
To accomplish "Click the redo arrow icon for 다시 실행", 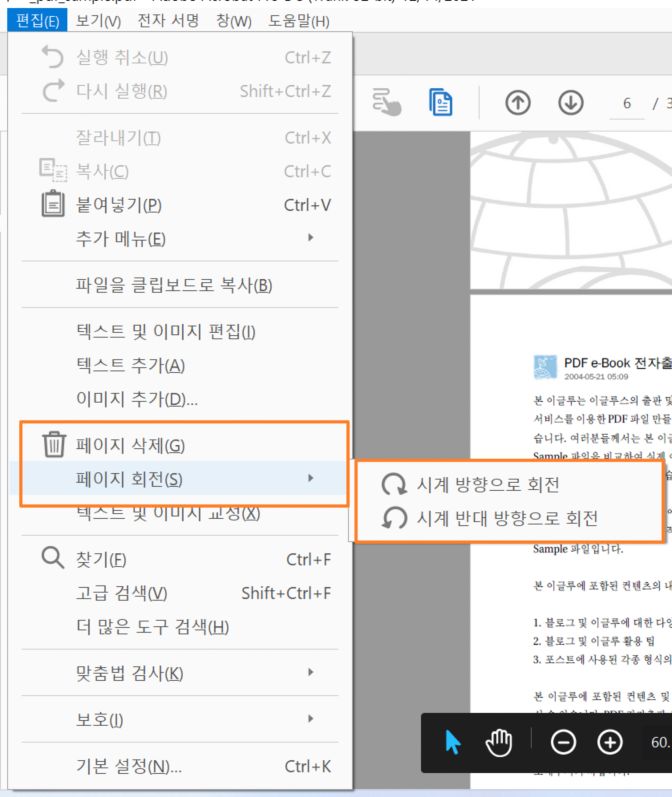I will [x=52, y=90].
